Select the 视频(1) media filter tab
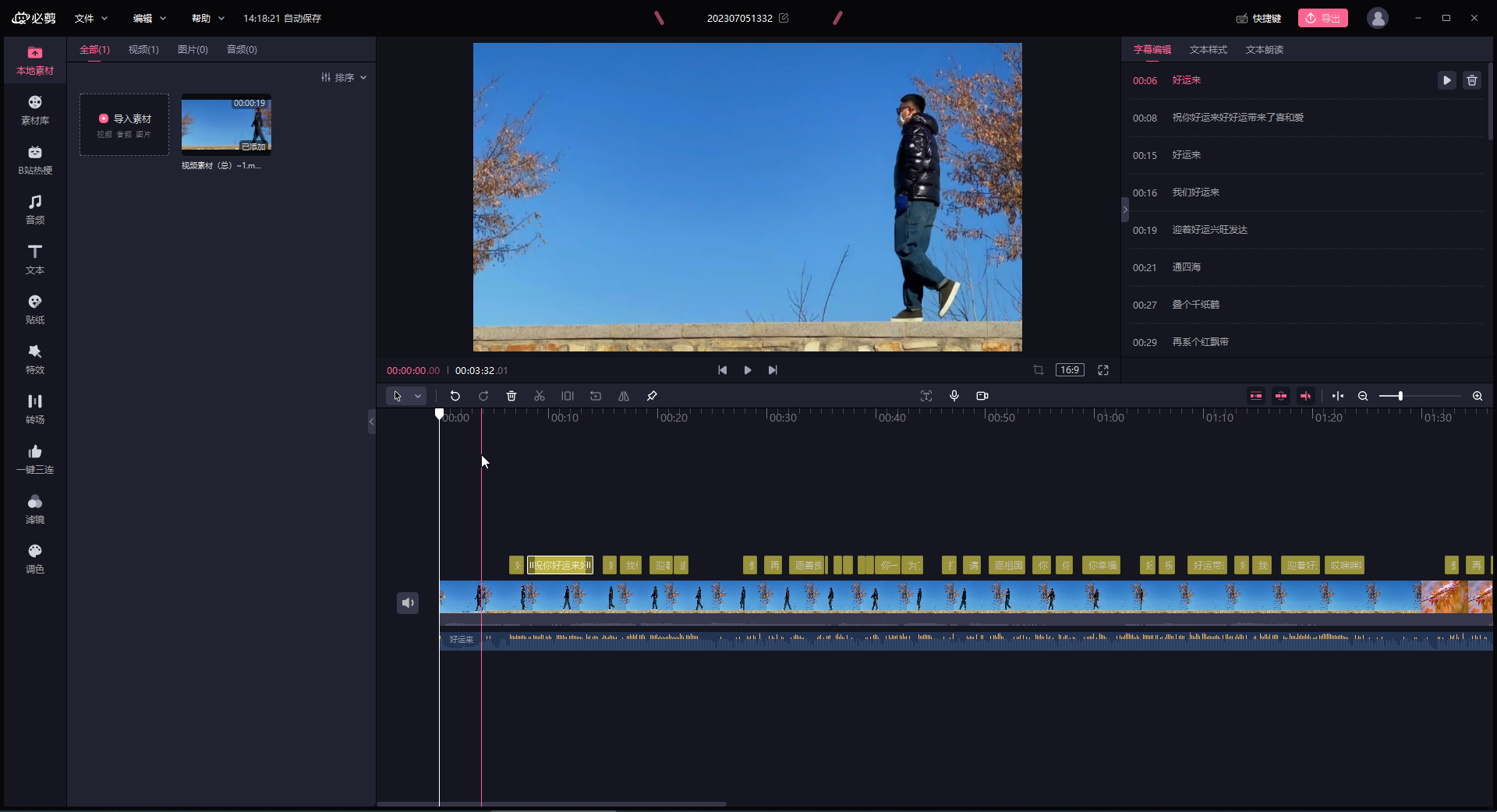The width and height of the screenshot is (1497, 812). (143, 49)
